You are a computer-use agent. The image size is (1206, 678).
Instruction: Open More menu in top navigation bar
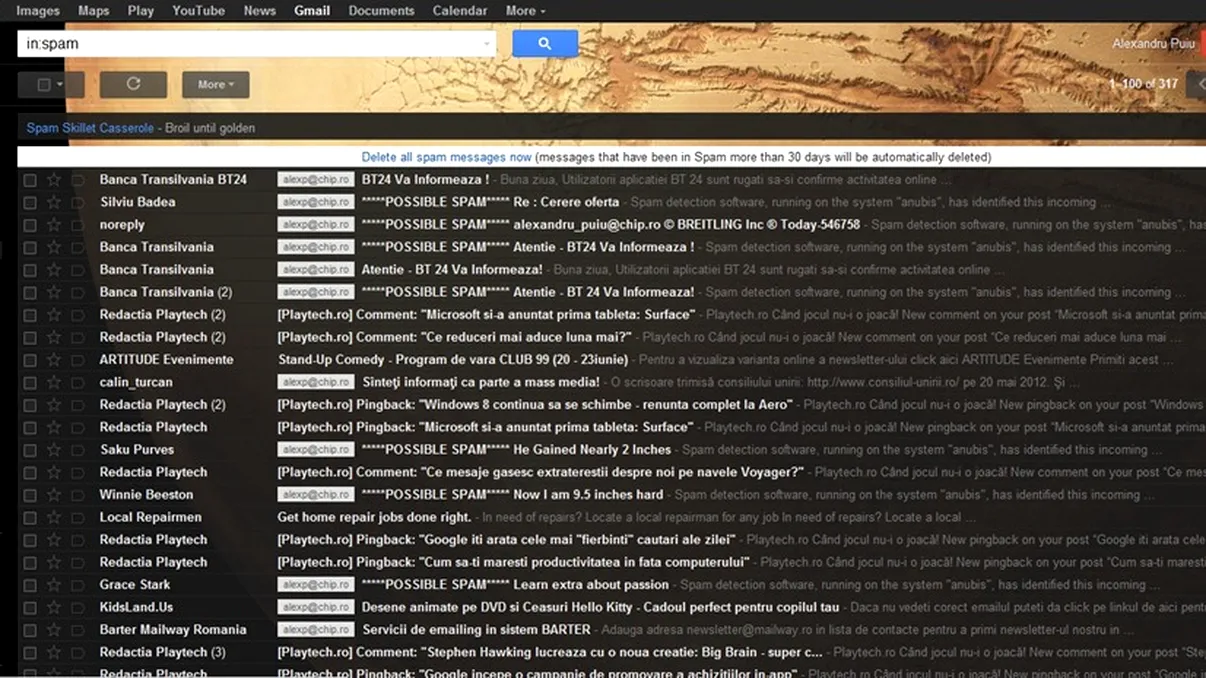(525, 11)
